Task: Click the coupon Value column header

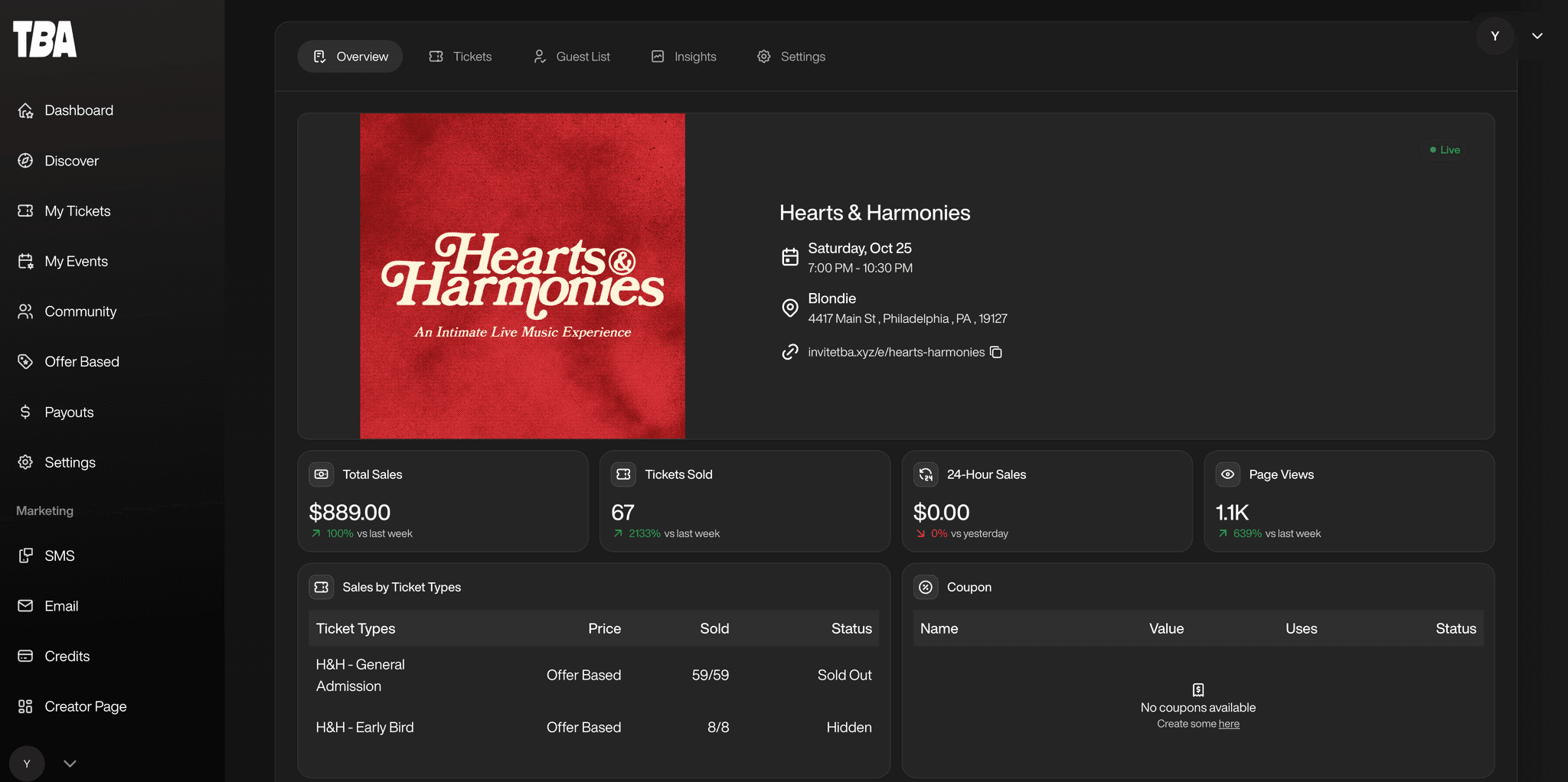Action: (1166, 628)
